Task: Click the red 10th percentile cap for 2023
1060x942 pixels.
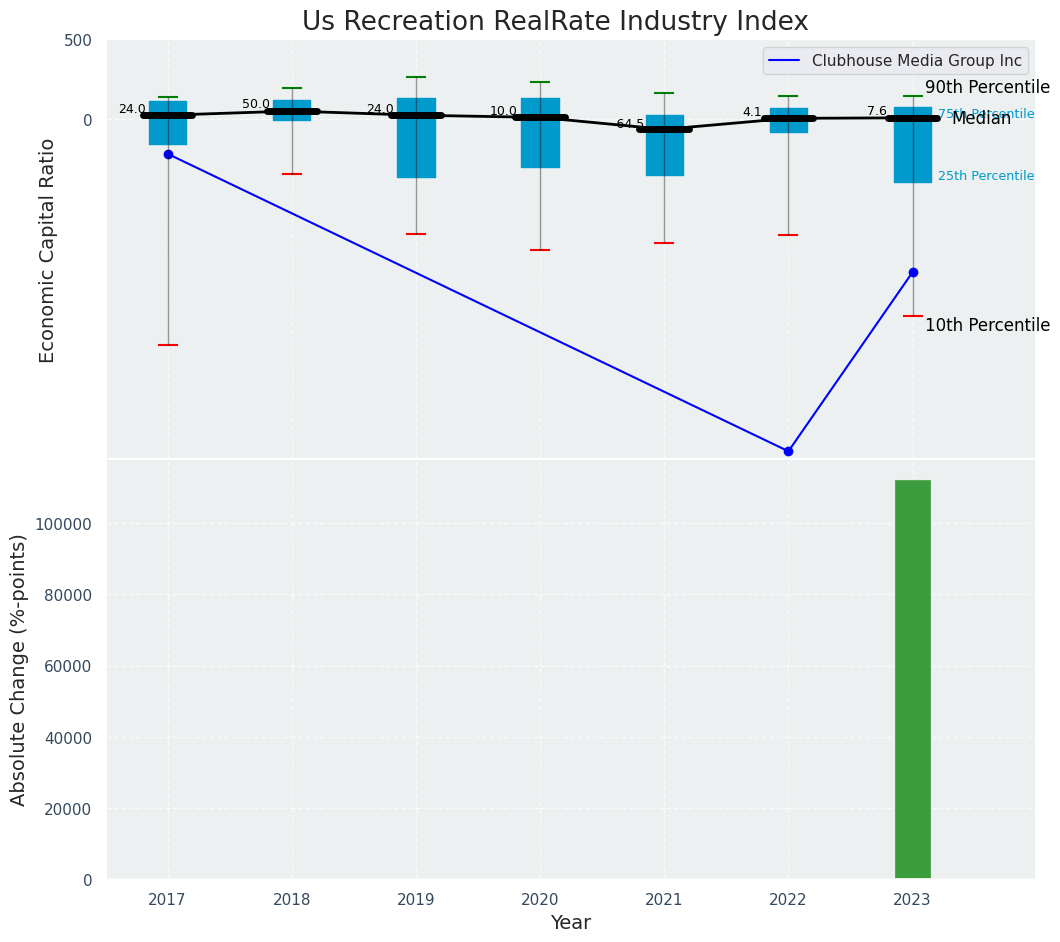Action: [x=913, y=316]
